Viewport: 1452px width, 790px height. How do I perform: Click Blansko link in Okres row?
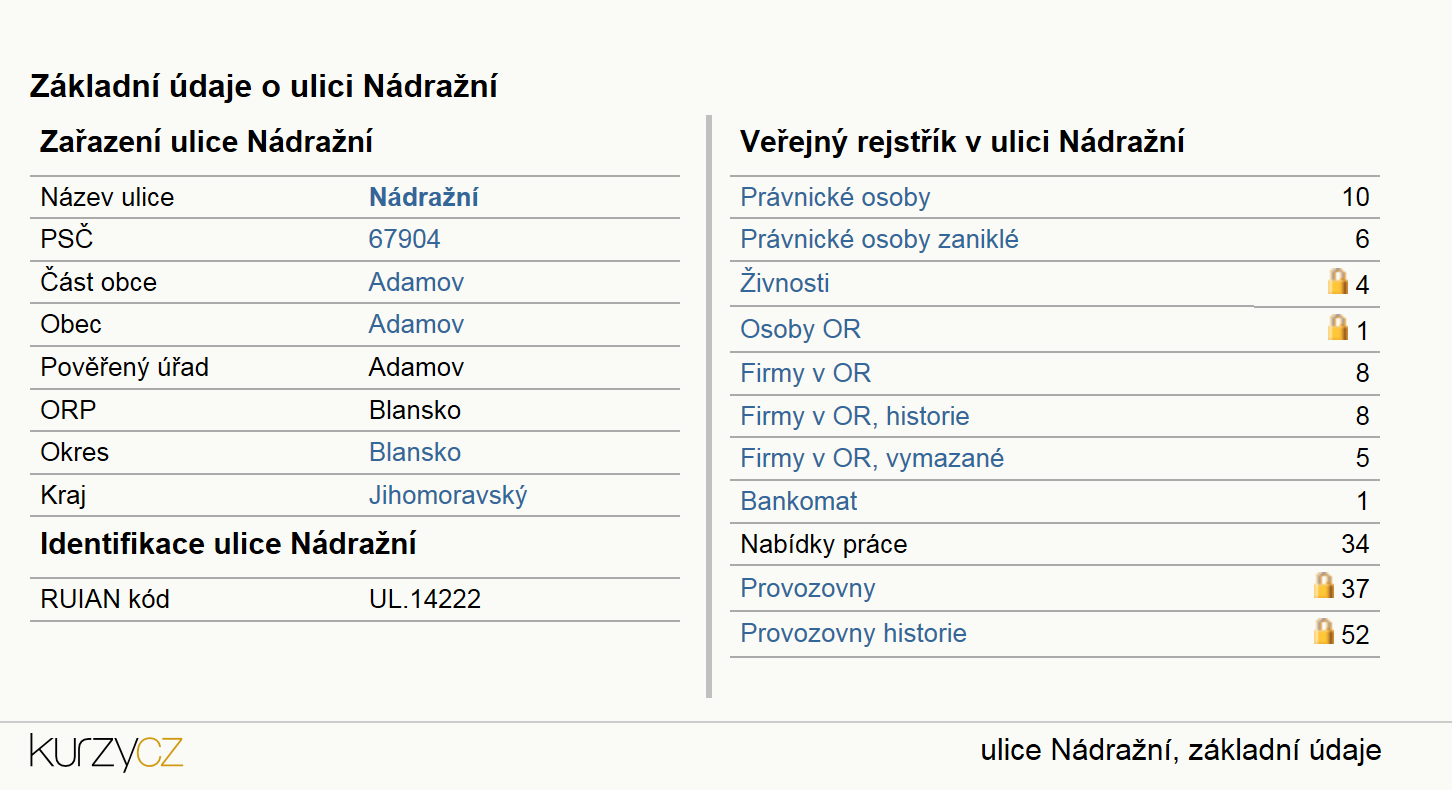click(415, 452)
